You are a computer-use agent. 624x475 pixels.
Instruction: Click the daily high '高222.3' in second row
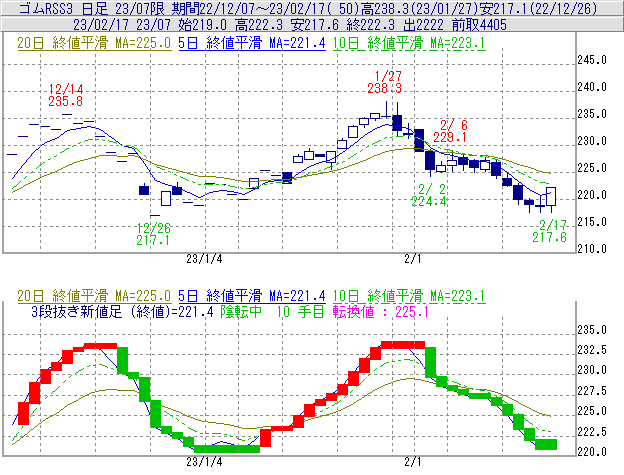click(x=259, y=25)
